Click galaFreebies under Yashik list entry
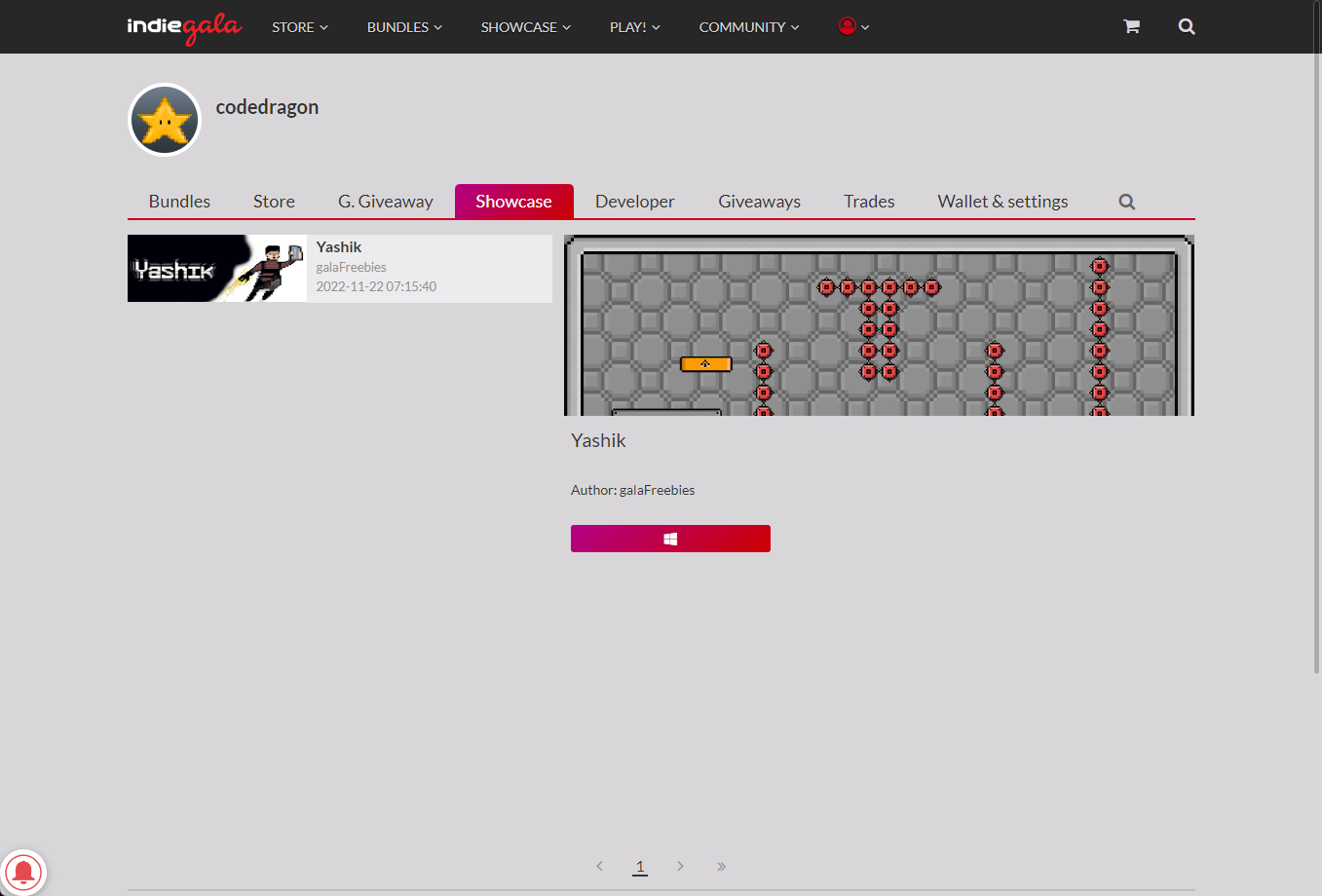This screenshot has width=1322, height=896. [351, 267]
